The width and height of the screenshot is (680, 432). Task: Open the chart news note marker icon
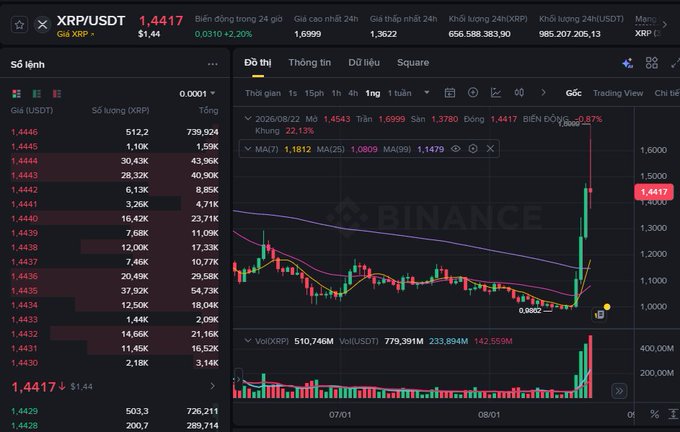(x=600, y=314)
